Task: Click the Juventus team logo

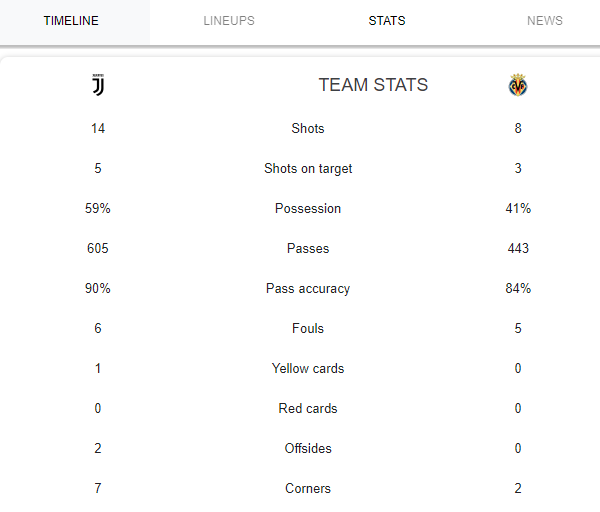Action: tap(98, 85)
